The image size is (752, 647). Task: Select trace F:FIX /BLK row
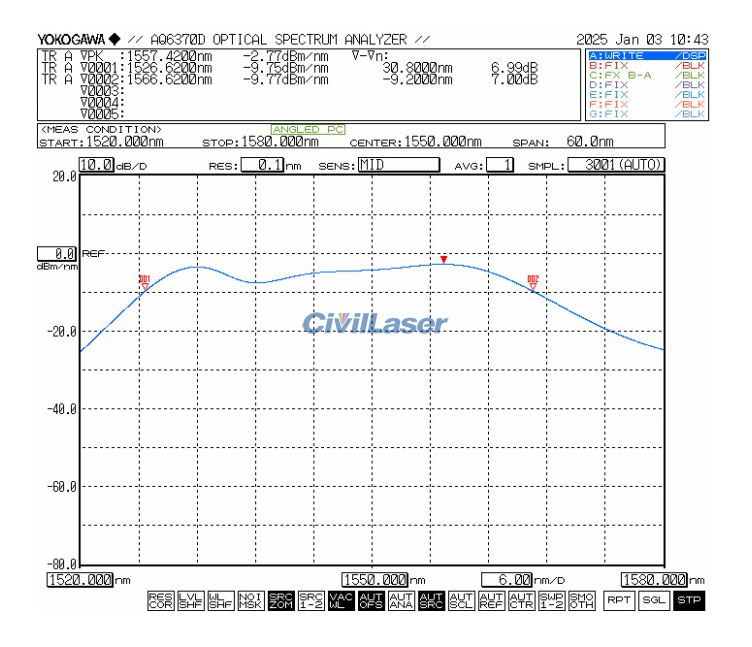(647, 104)
